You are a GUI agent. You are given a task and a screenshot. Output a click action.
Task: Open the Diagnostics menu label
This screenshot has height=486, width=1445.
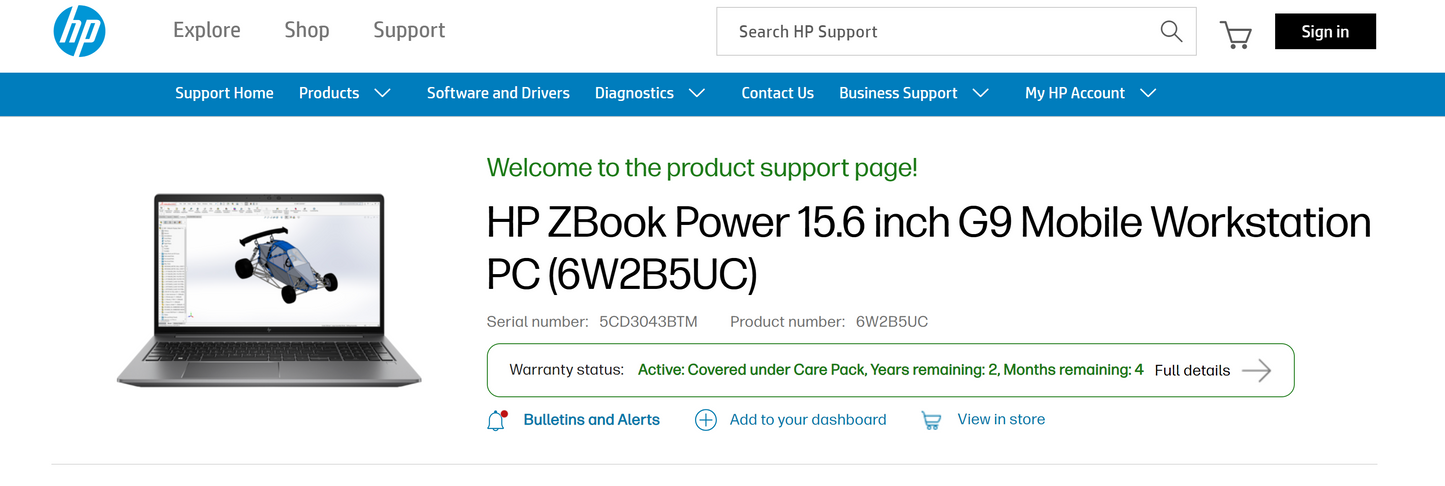[634, 93]
